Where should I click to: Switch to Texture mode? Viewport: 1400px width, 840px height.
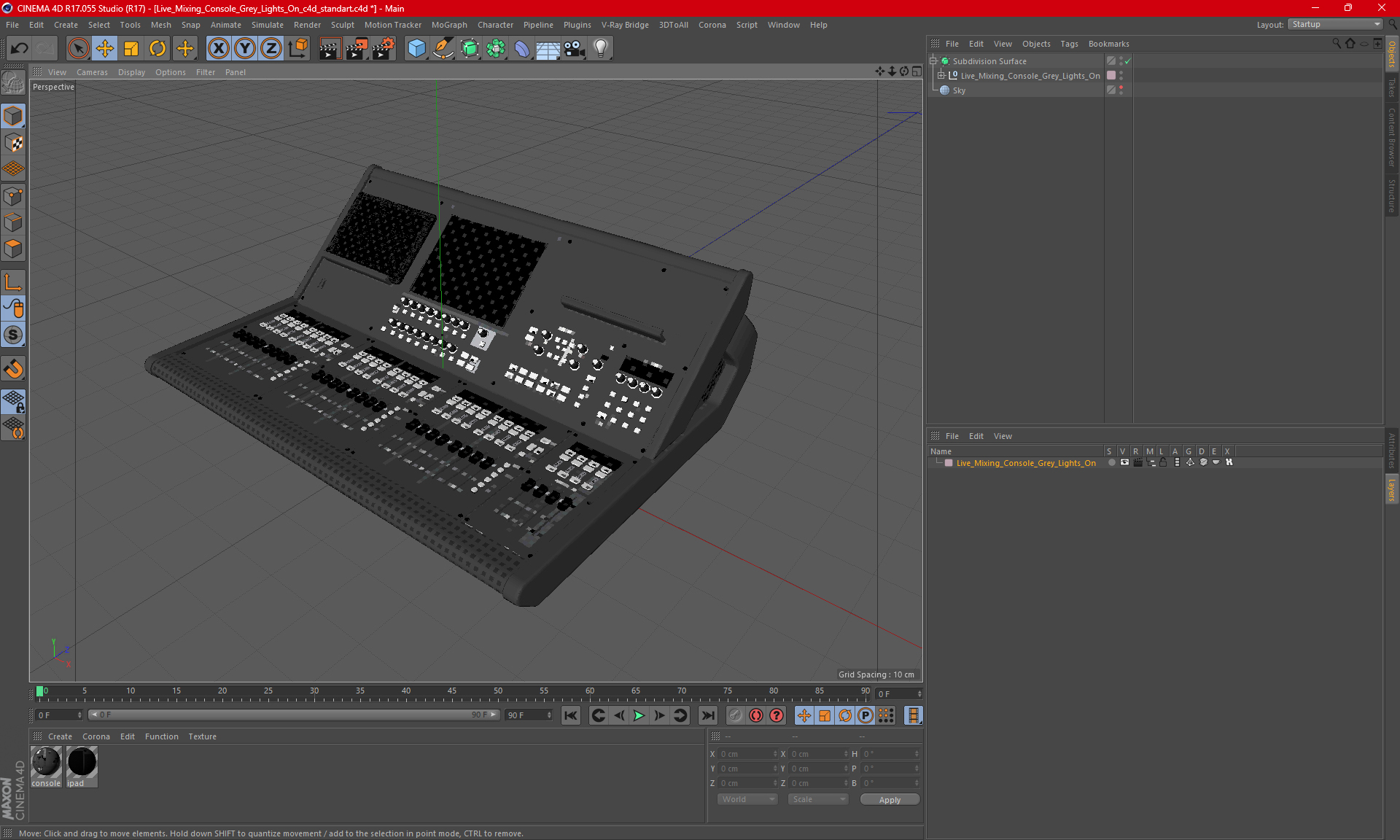click(x=13, y=143)
